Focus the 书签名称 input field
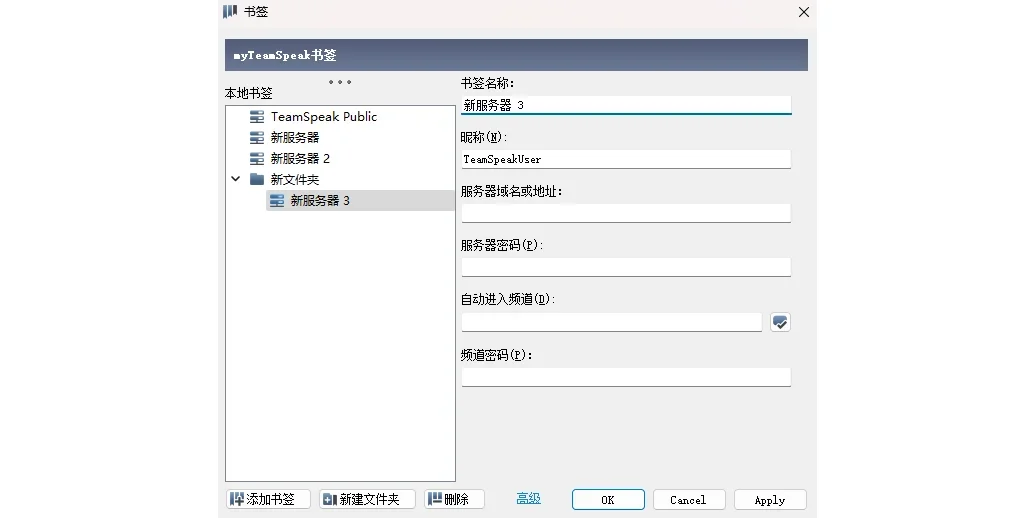The image size is (1036, 518). [x=626, y=105]
